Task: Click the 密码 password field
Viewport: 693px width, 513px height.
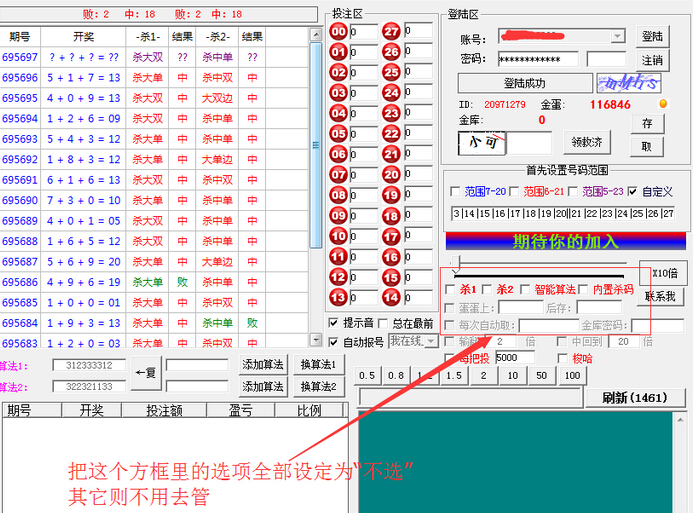Action: (538, 59)
